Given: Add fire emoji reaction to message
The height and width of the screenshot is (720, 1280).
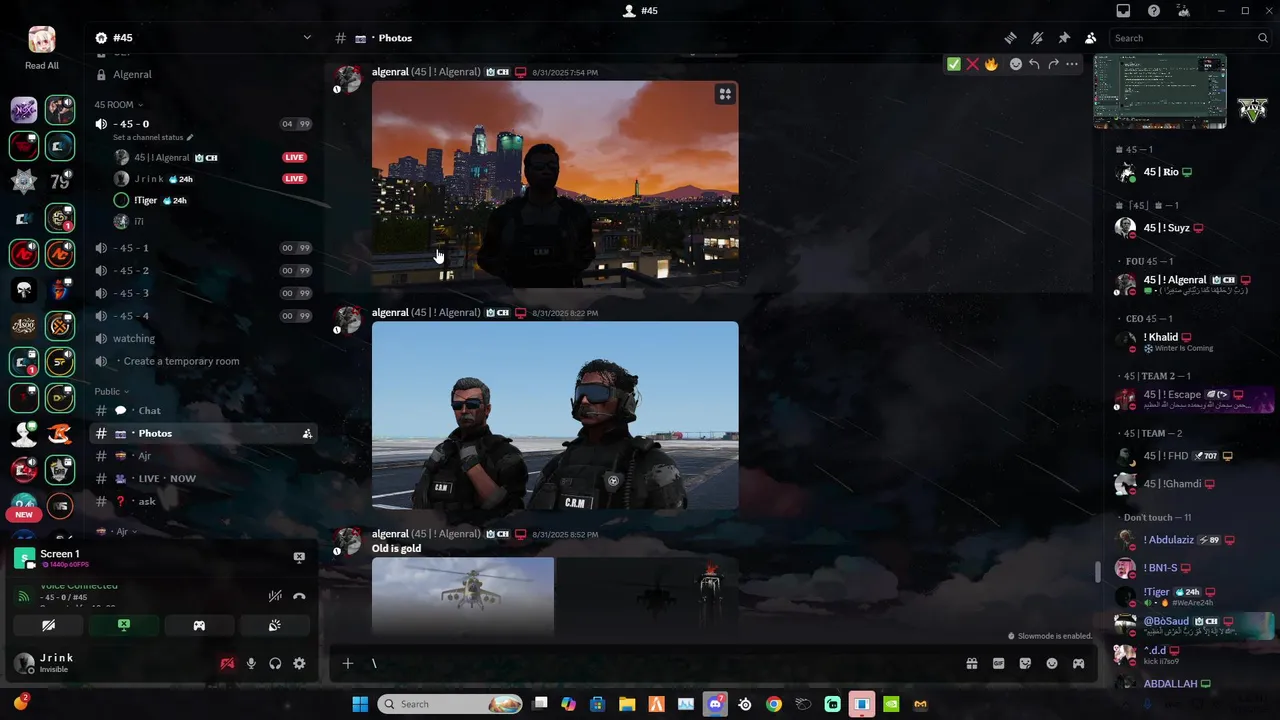Looking at the screenshot, I should tap(991, 64).
